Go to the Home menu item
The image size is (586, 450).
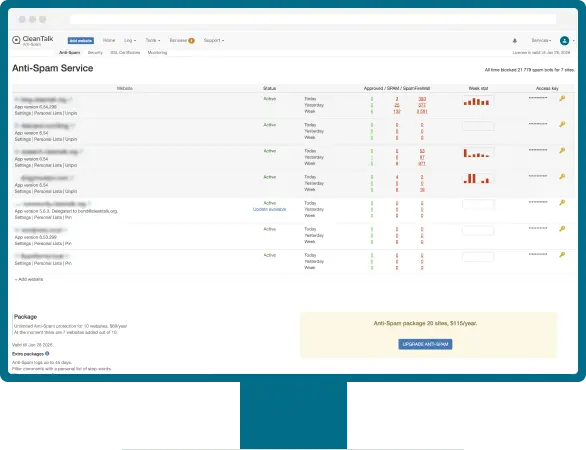[x=109, y=40]
